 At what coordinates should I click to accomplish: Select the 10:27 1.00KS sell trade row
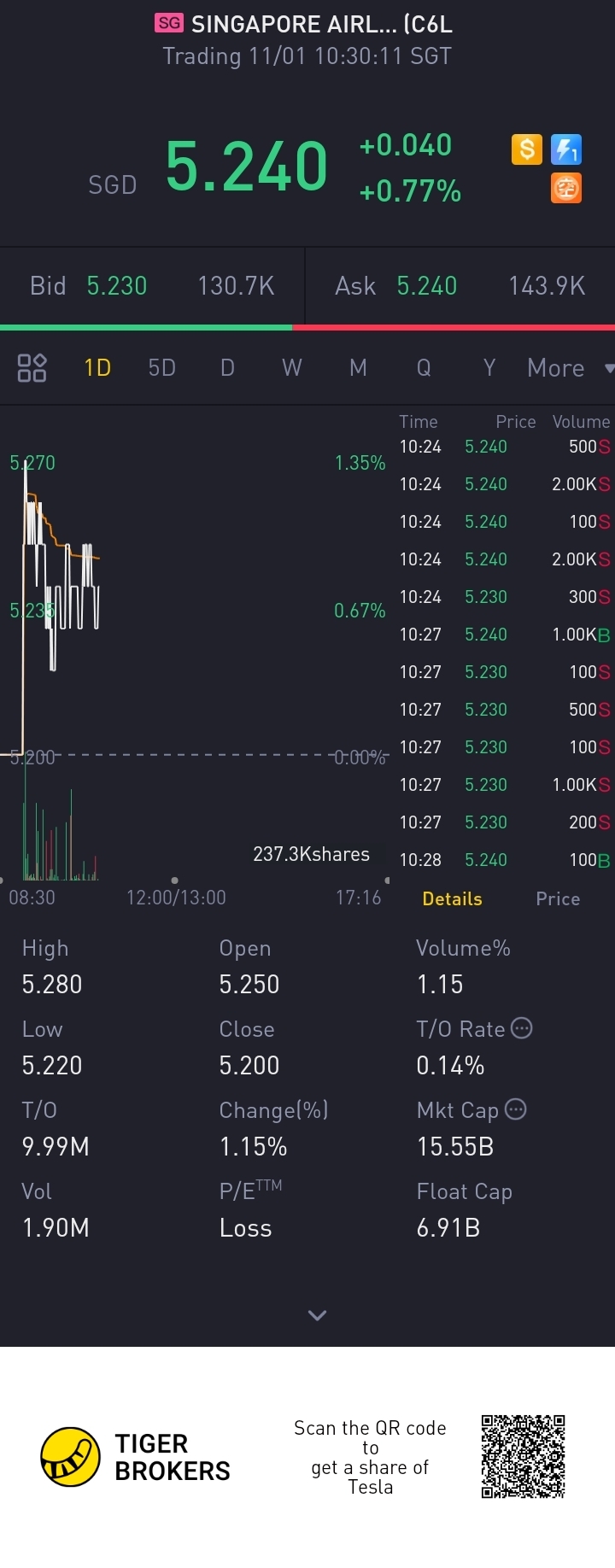tap(505, 785)
